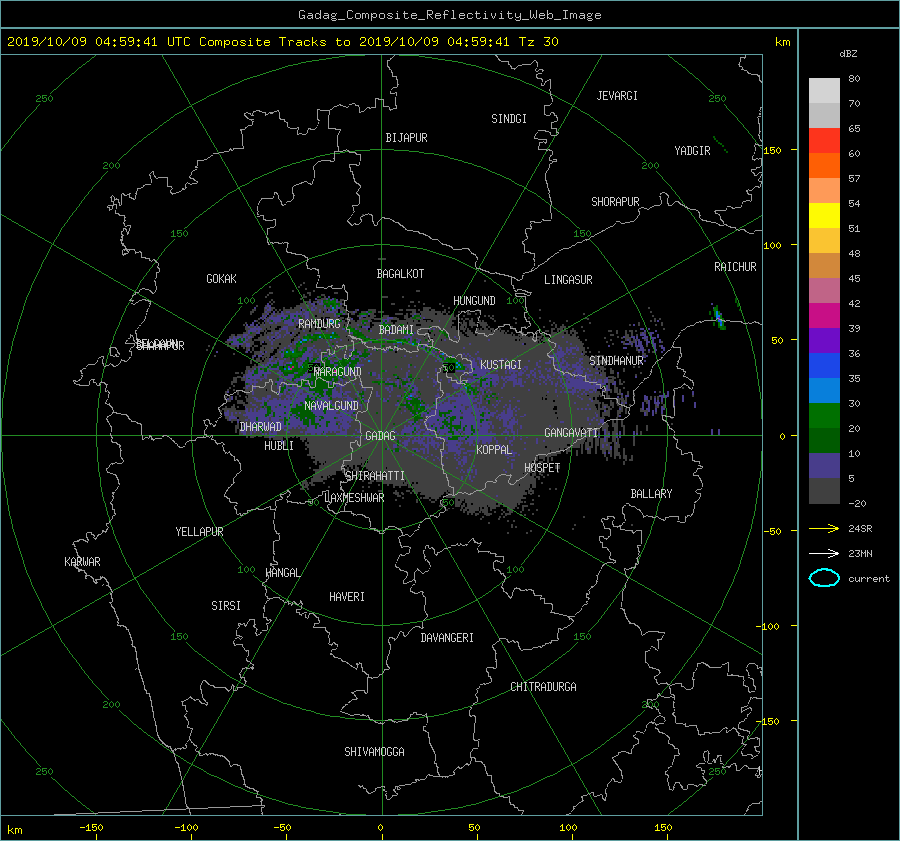The image size is (900, 841).
Task: Click the yellow 24SR track arrow in legend
Action: 824,528
